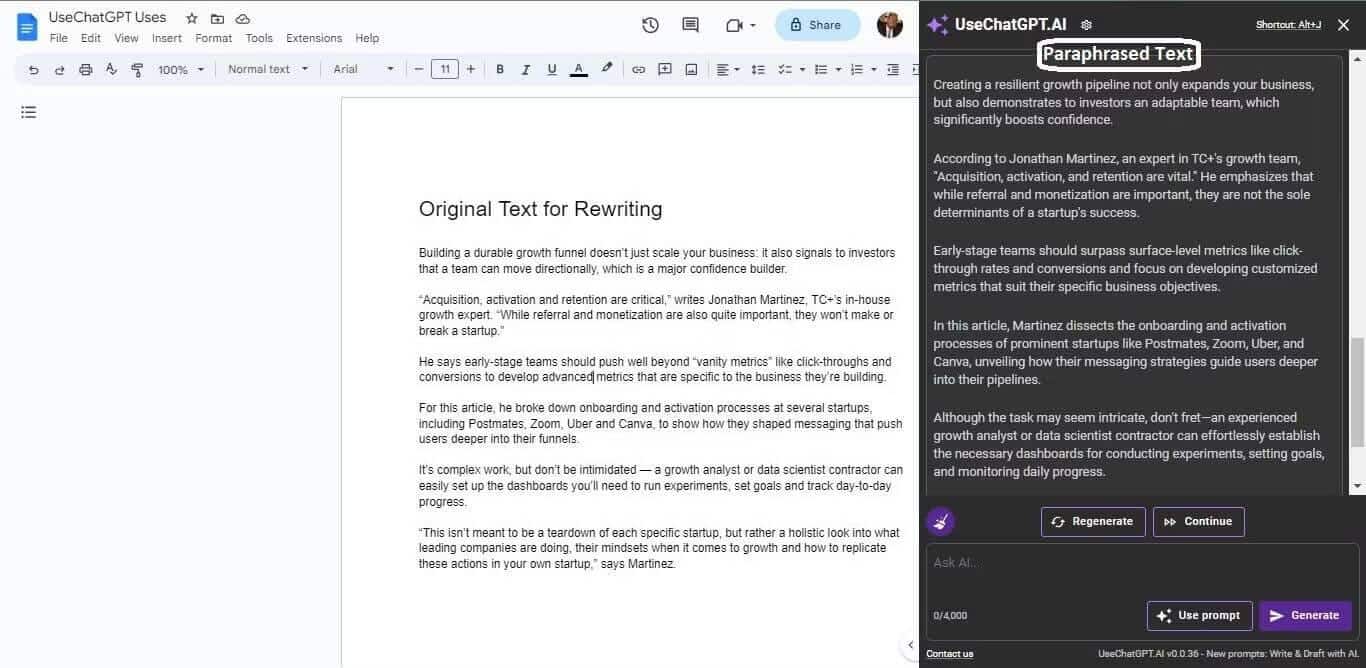
Task: Open the Extensions menu
Action: pyautogui.click(x=314, y=38)
